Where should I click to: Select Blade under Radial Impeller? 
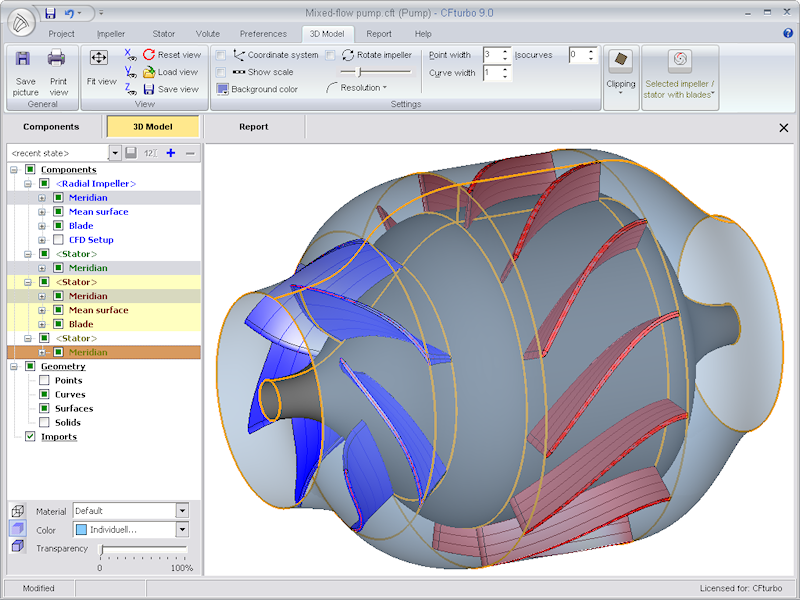pos(81,226)
